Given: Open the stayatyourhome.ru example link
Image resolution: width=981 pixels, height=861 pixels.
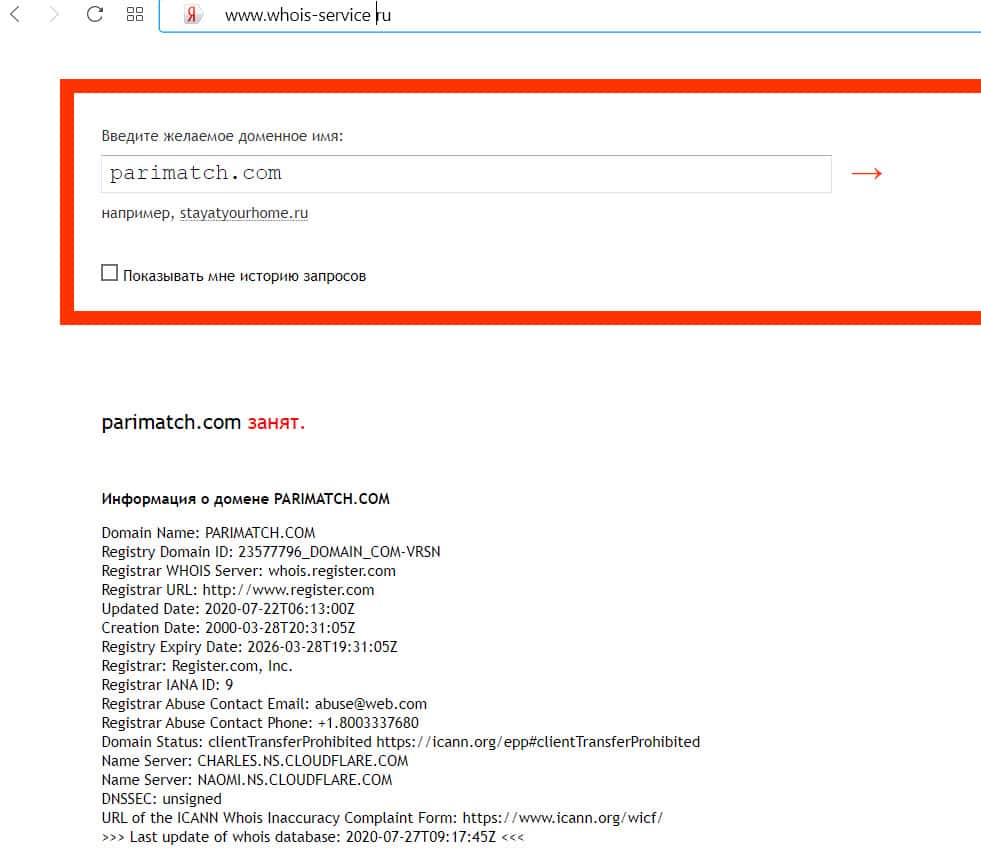Looking at the screenshot, I should [x=244, y=213].
